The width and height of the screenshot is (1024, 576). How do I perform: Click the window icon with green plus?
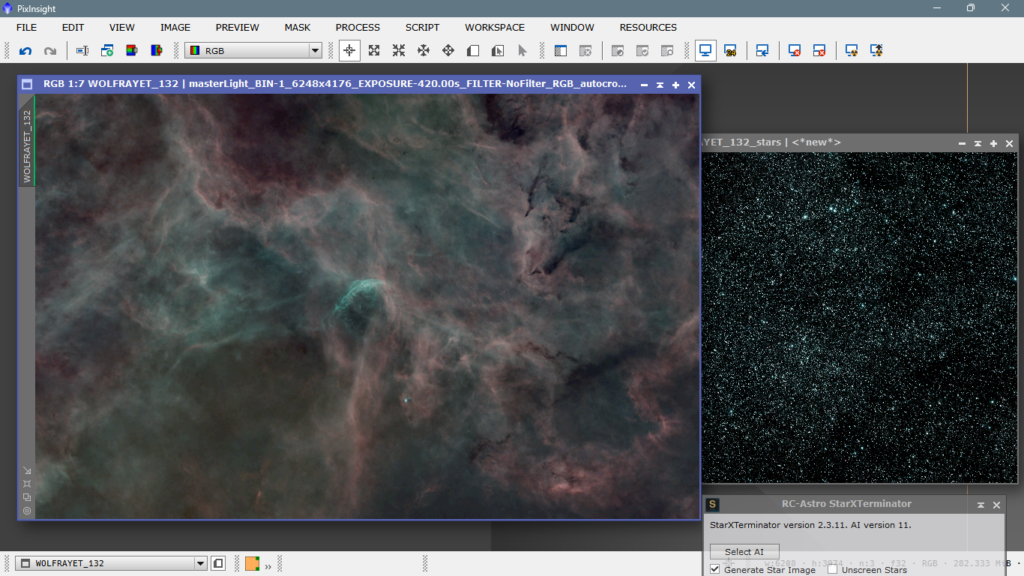point(107,50)
